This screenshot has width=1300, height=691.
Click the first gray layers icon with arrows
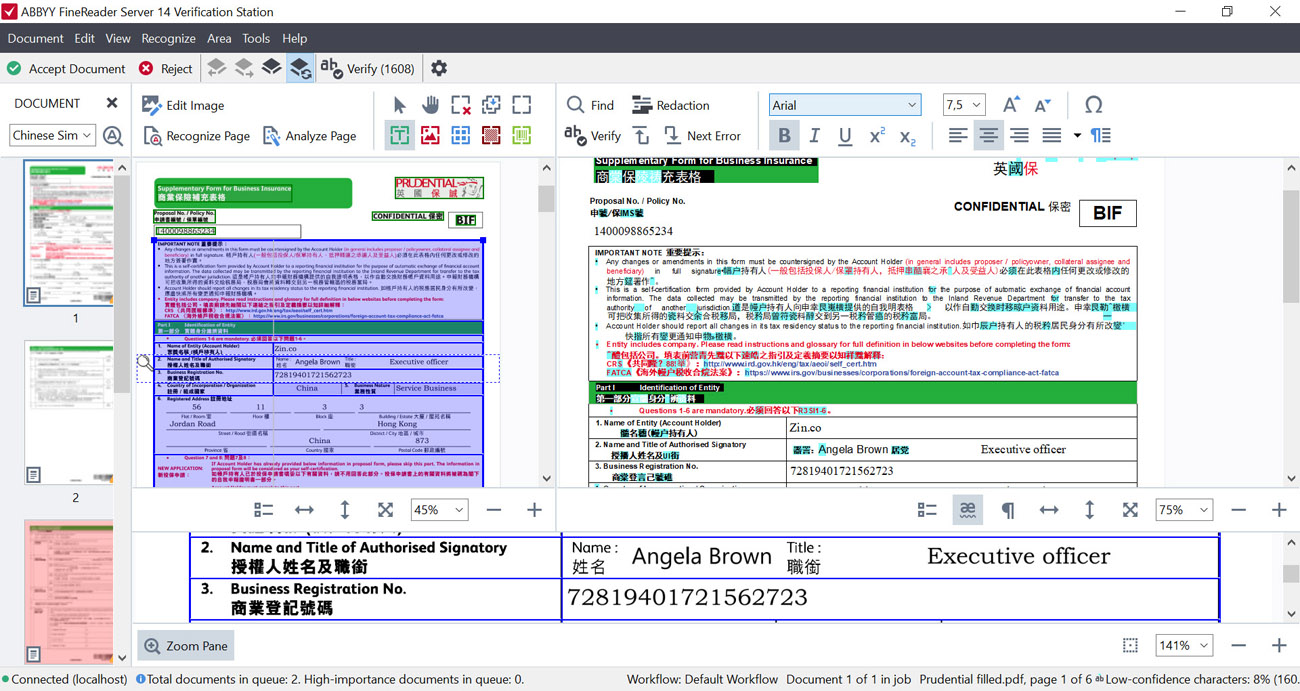(x=216, y=68)
